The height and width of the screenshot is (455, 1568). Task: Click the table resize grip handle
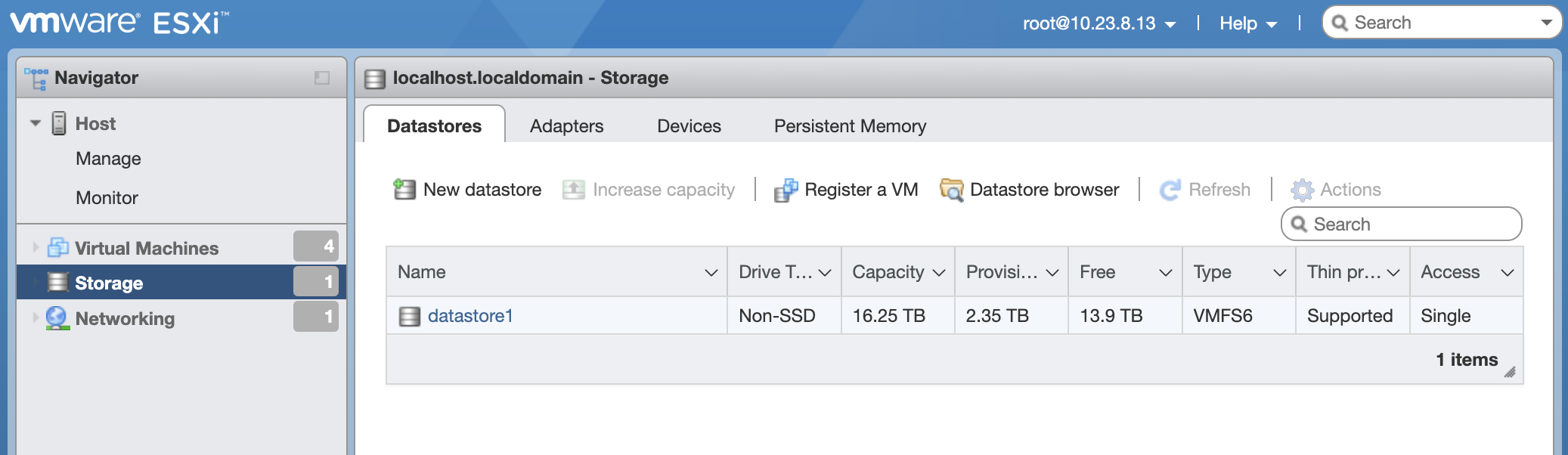pyautogui.click(x=1509, y=372)
